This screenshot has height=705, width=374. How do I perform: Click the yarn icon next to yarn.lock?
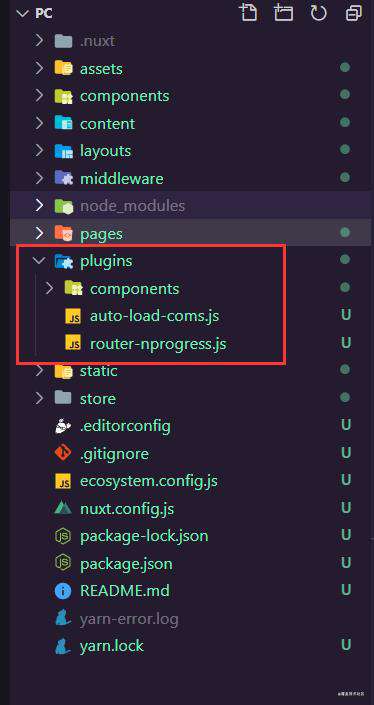point(62,646)
